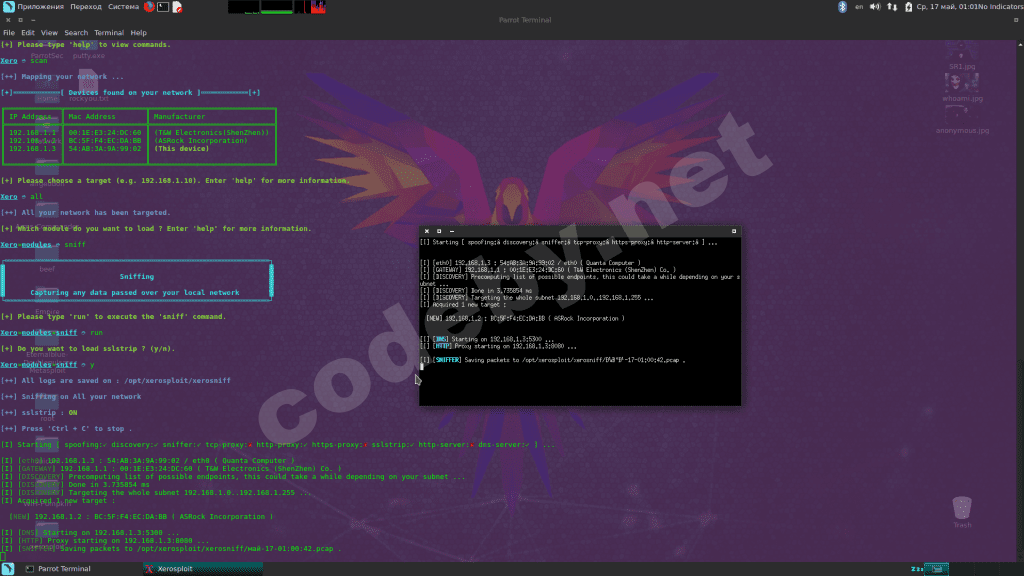Screen dimensions: 1024x576
Task: Click the top-right corner button of small terminal
Action: 734,231
